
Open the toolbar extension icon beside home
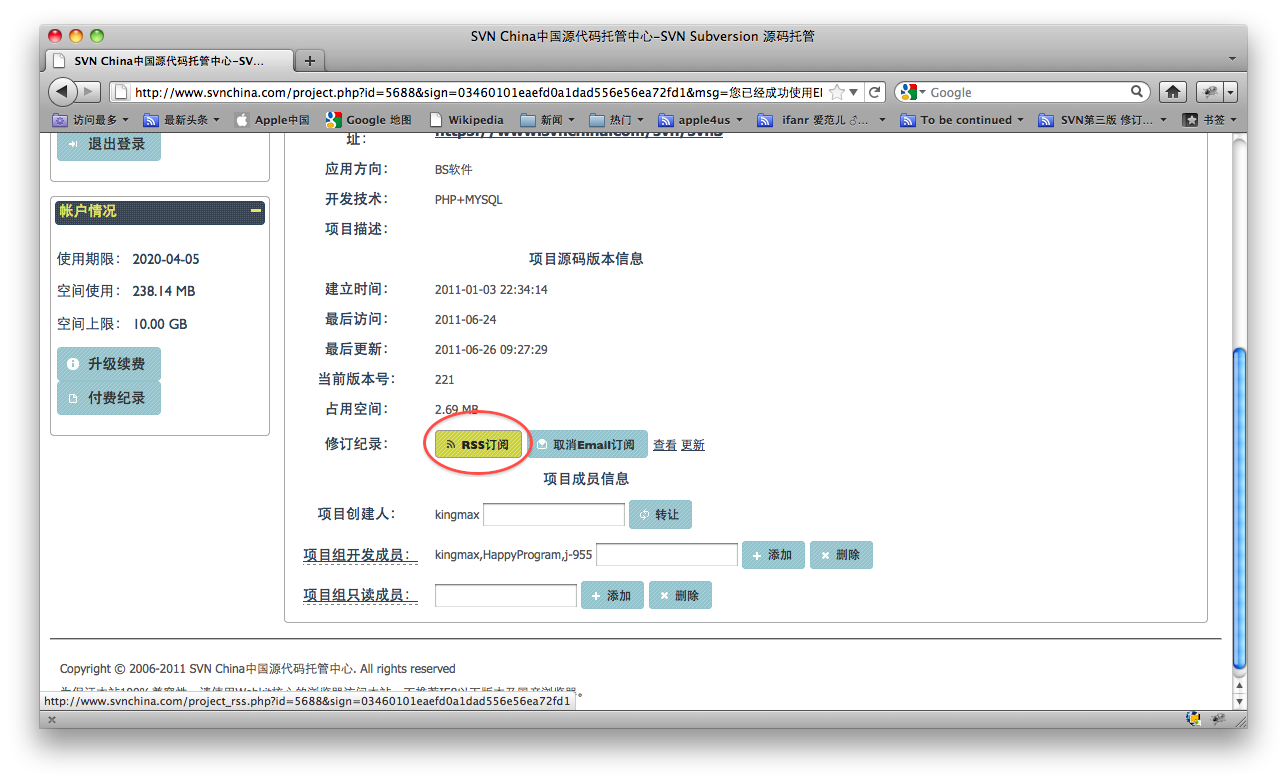tap(1210, 92)
